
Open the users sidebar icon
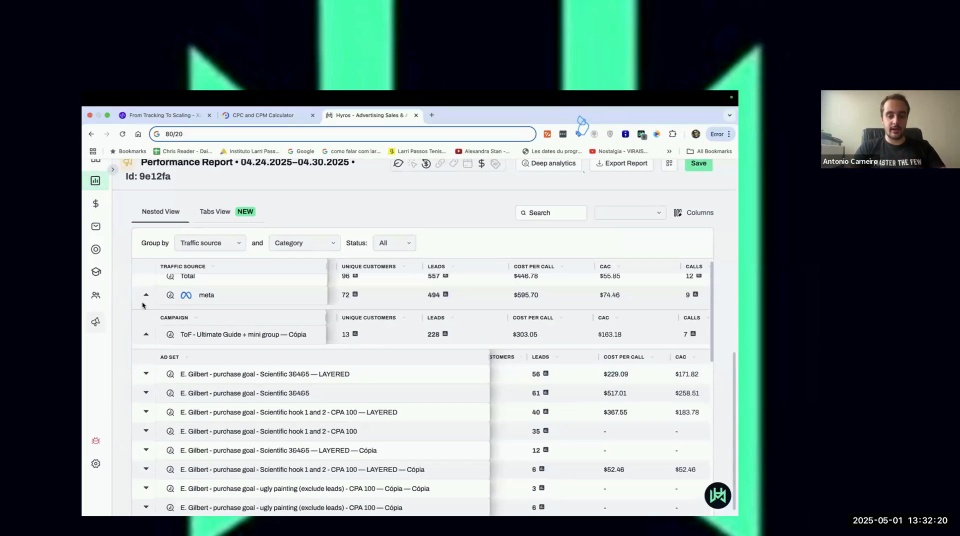click(x=96, y=295)
